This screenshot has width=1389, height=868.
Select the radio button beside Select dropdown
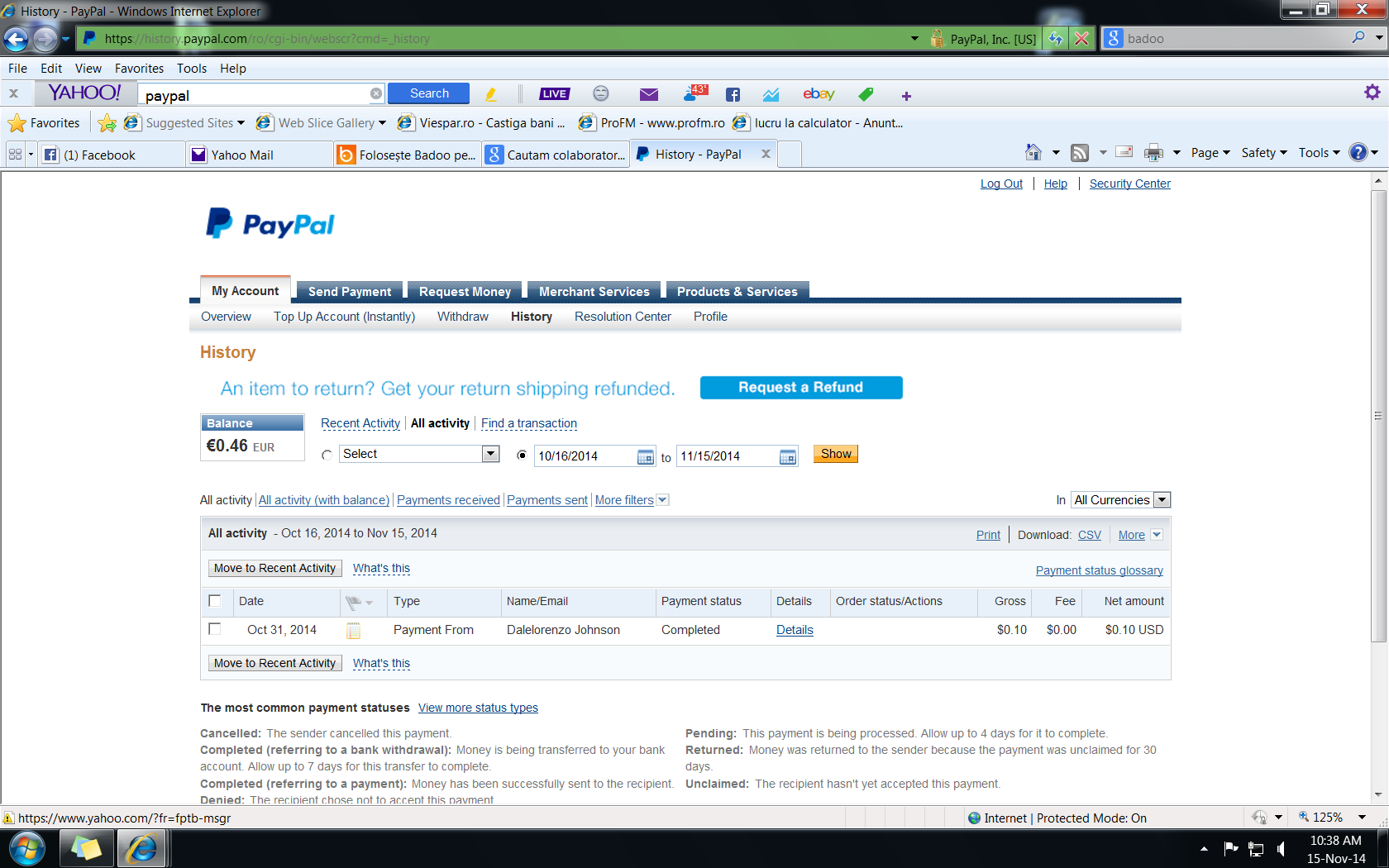pyautogui.click(x=327, y=455)
